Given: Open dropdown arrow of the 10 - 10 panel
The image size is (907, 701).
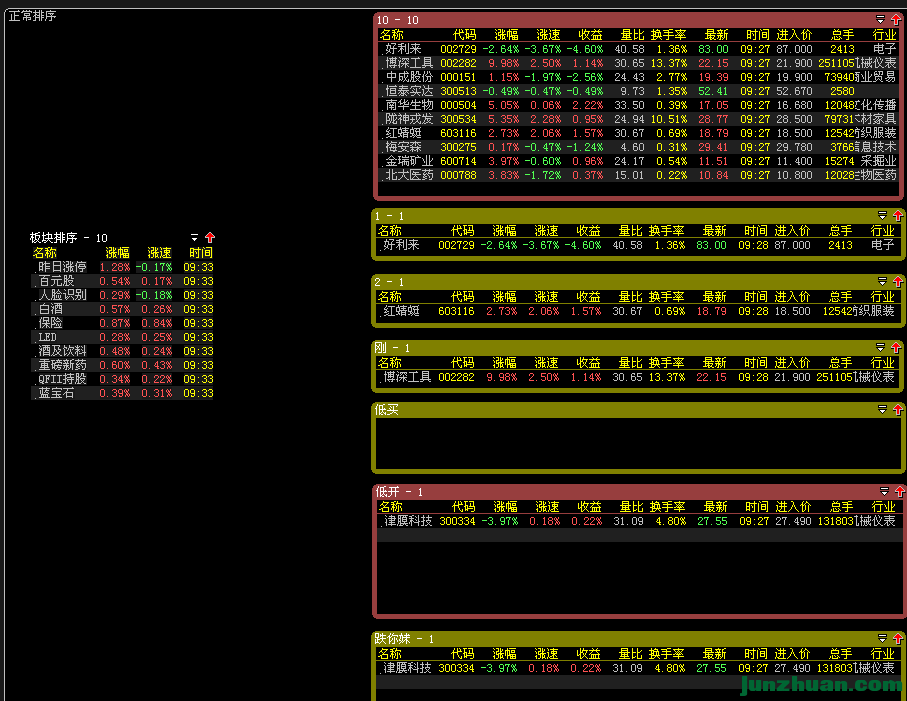Looking at the screenshot, I should click(x=881, y=20).
